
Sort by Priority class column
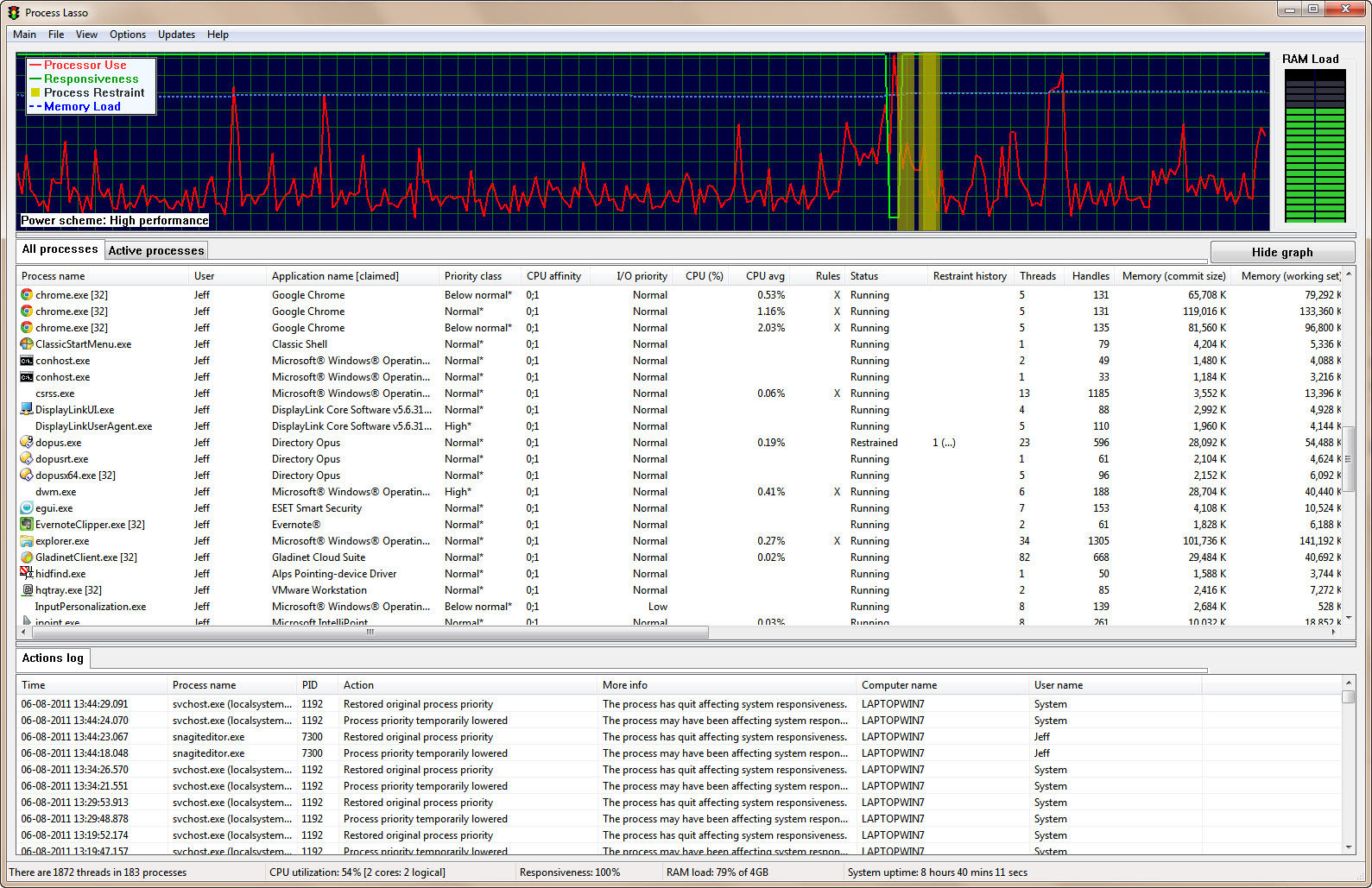pyautogui.click(x=479, y=276)
